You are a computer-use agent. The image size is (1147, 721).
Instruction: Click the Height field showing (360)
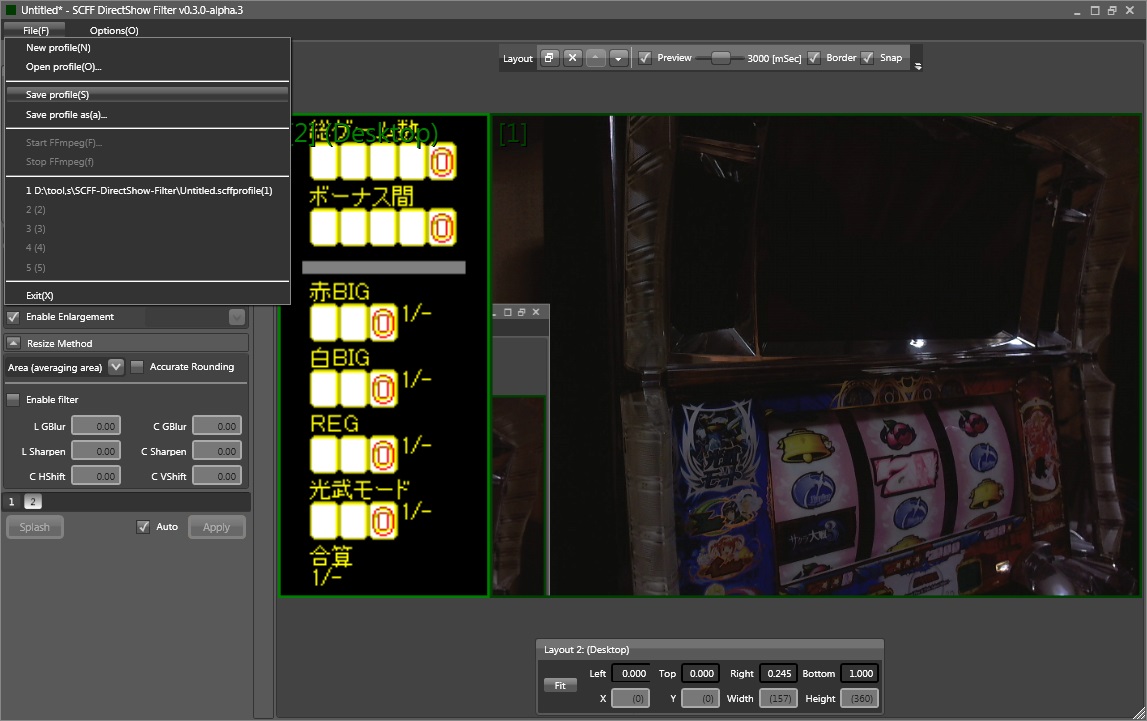tap(860, 698)
